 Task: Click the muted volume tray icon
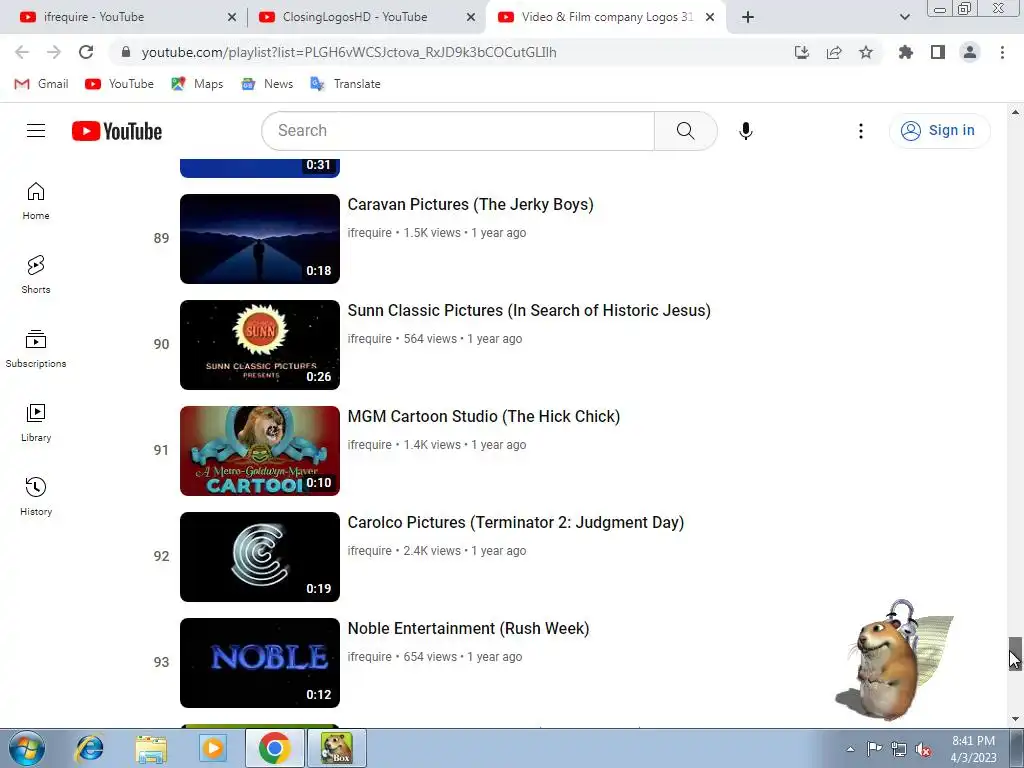(x=923, y=749)
